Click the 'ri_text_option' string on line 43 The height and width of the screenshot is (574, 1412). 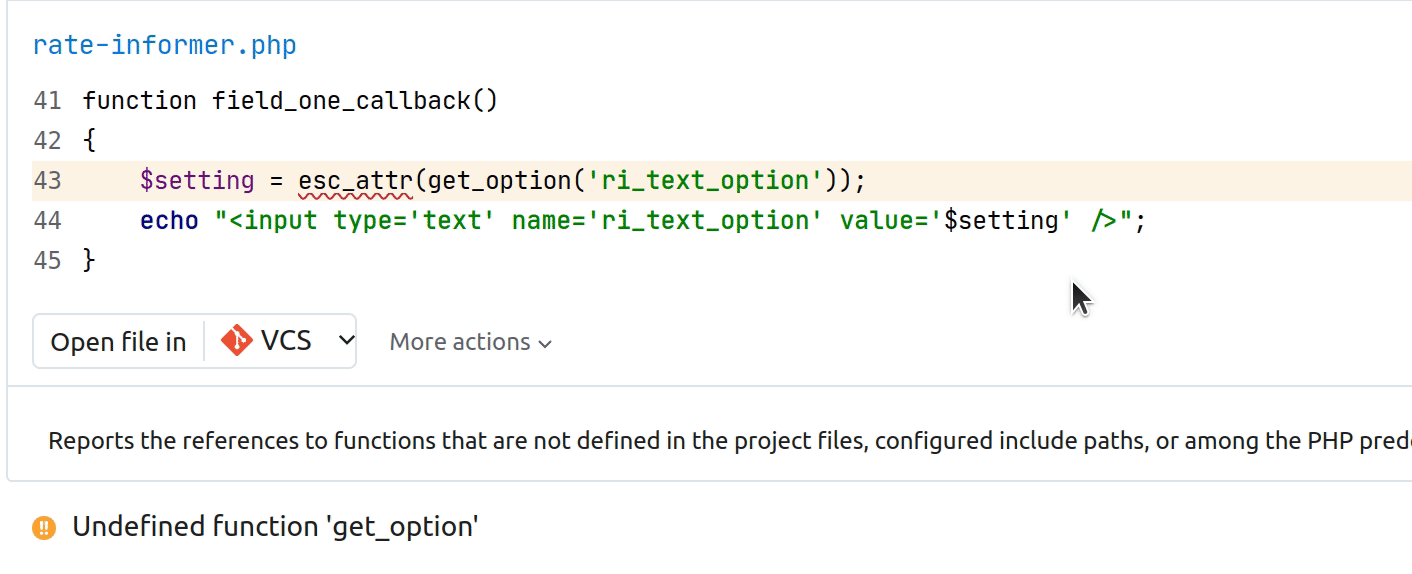pos(704,181)
